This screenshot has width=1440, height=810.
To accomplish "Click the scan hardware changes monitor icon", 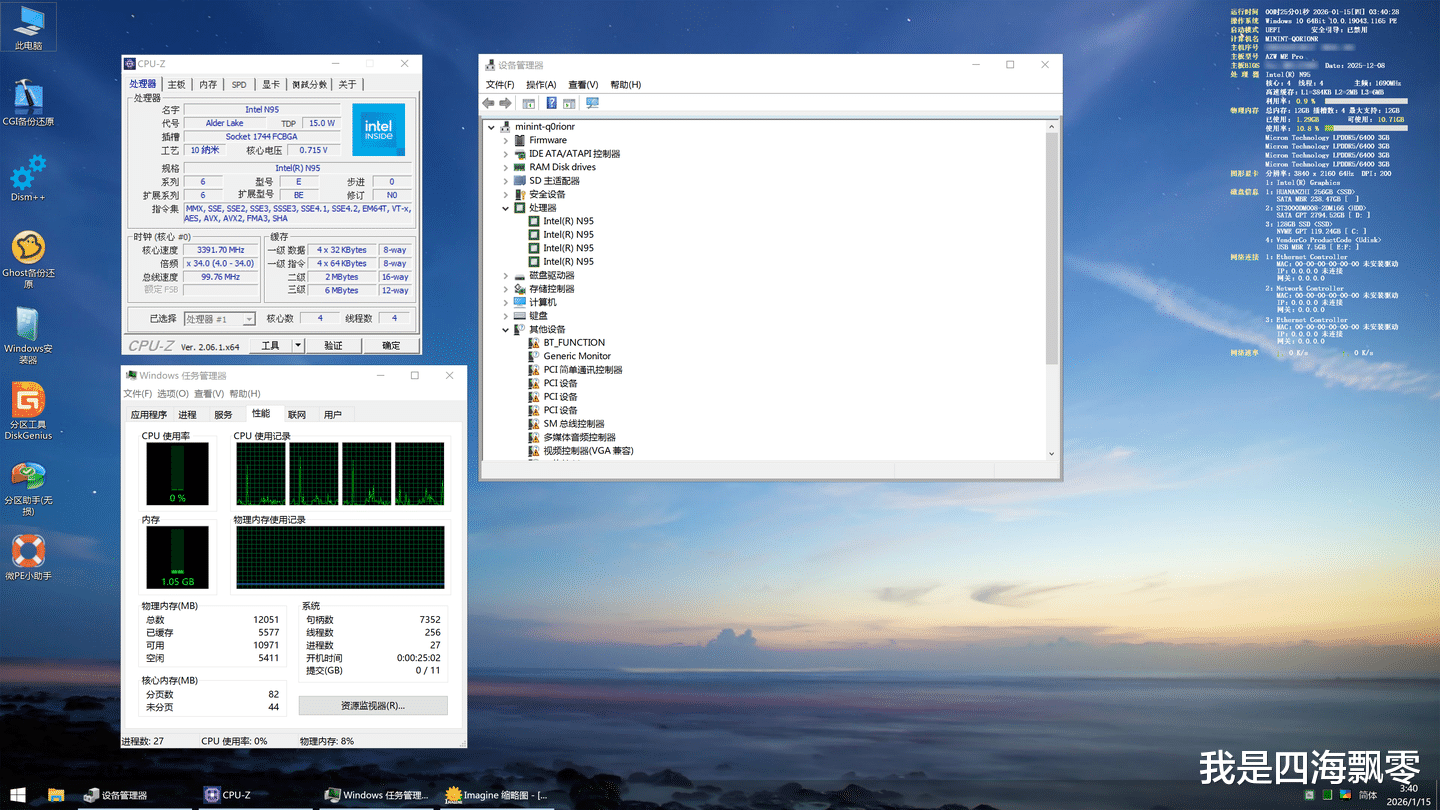I will click(x=592, y=103).
